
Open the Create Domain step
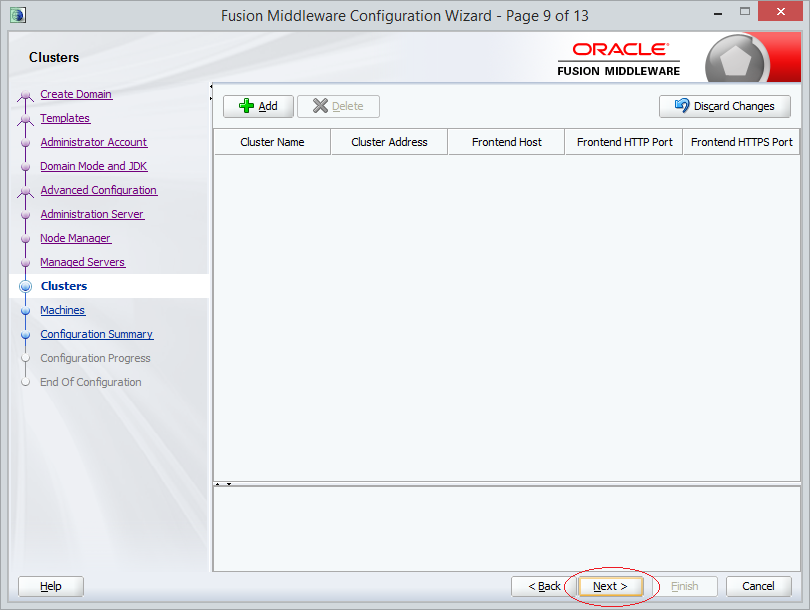tap(76, 95)
